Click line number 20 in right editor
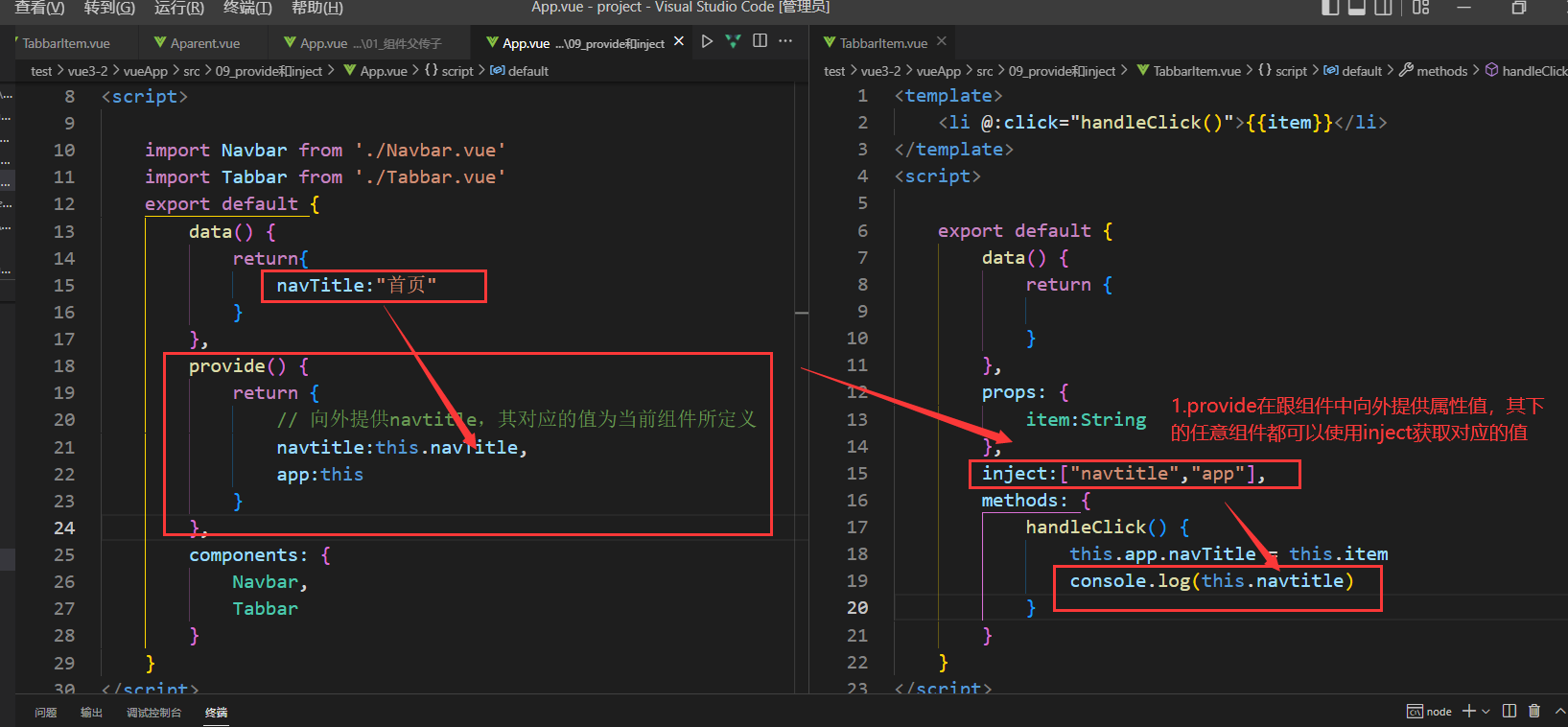The width and height of the screenshot is (1568, 727). pyautogui.click(x=857, y=607)
